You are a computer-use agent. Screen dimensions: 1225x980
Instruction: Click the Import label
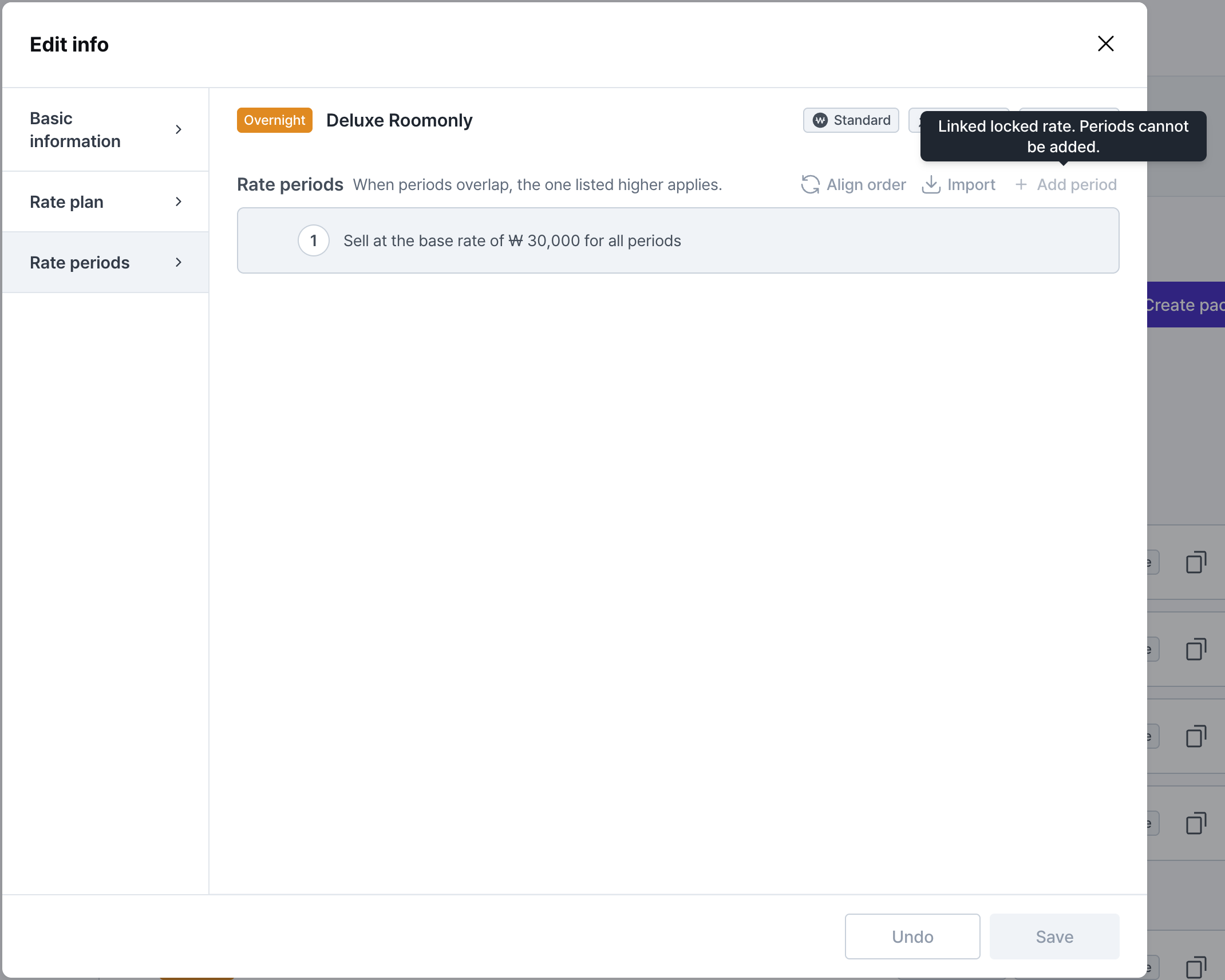click(x=971, y=185)
